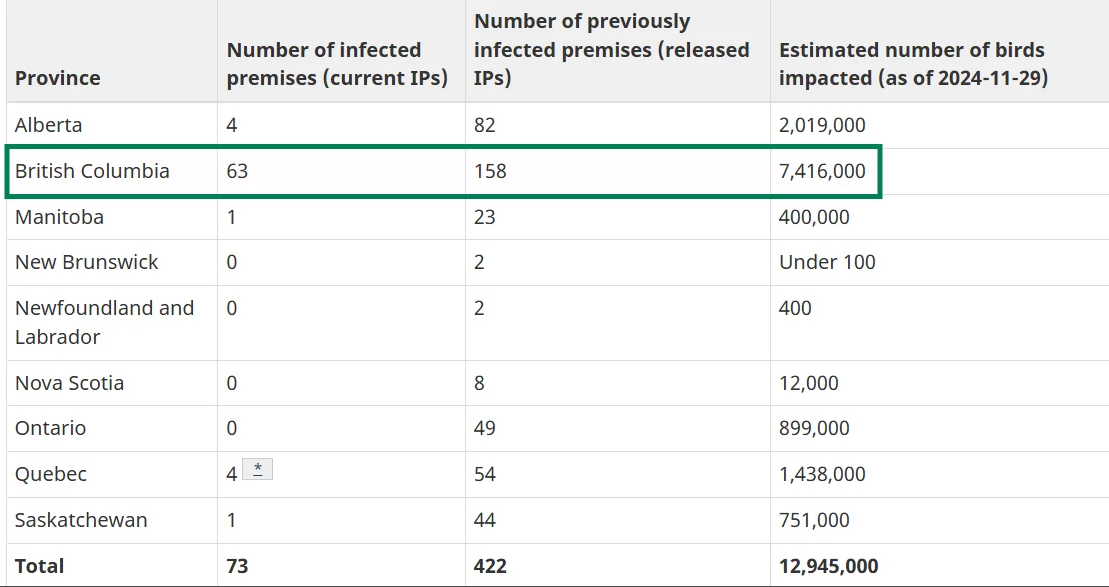Click the asterisk footnote link beside Quebec
The height and width of the screenshot is (587, 1109).
click(x=257, y=470)
